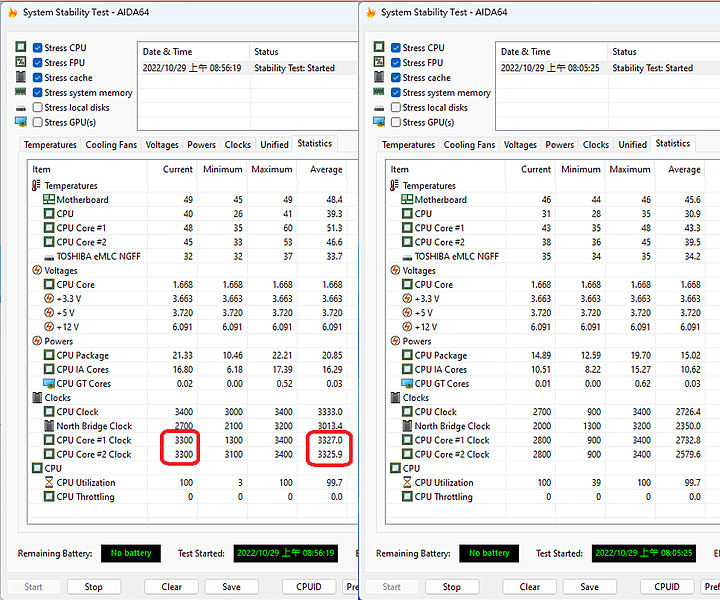This screenshot has height=600, width=720.
Task: Click the AIDA64 flame icon in left window title
Action: point(13,12)
